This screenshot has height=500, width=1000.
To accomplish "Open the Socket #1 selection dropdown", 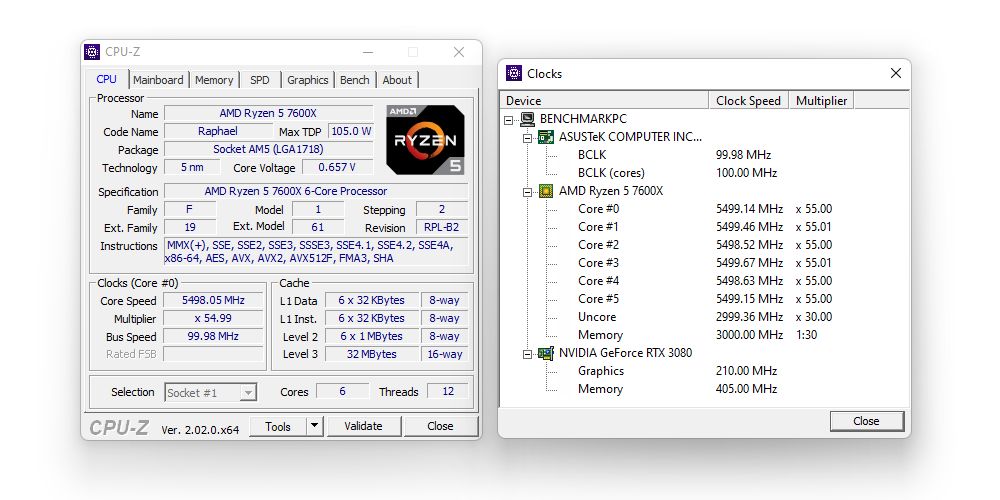I will tap(248, 392).
